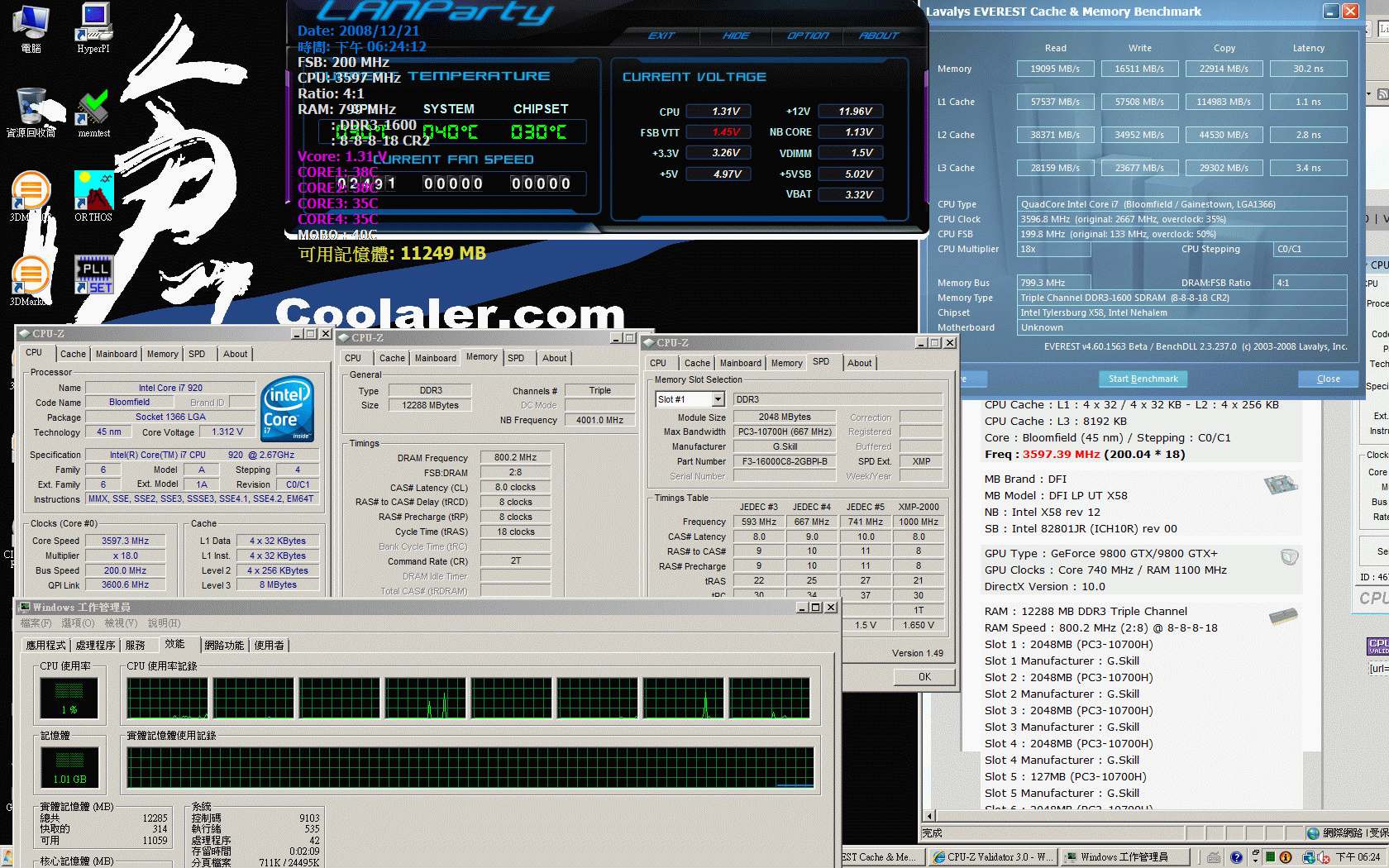Open OPTION in the LANParty monitor

808,36
